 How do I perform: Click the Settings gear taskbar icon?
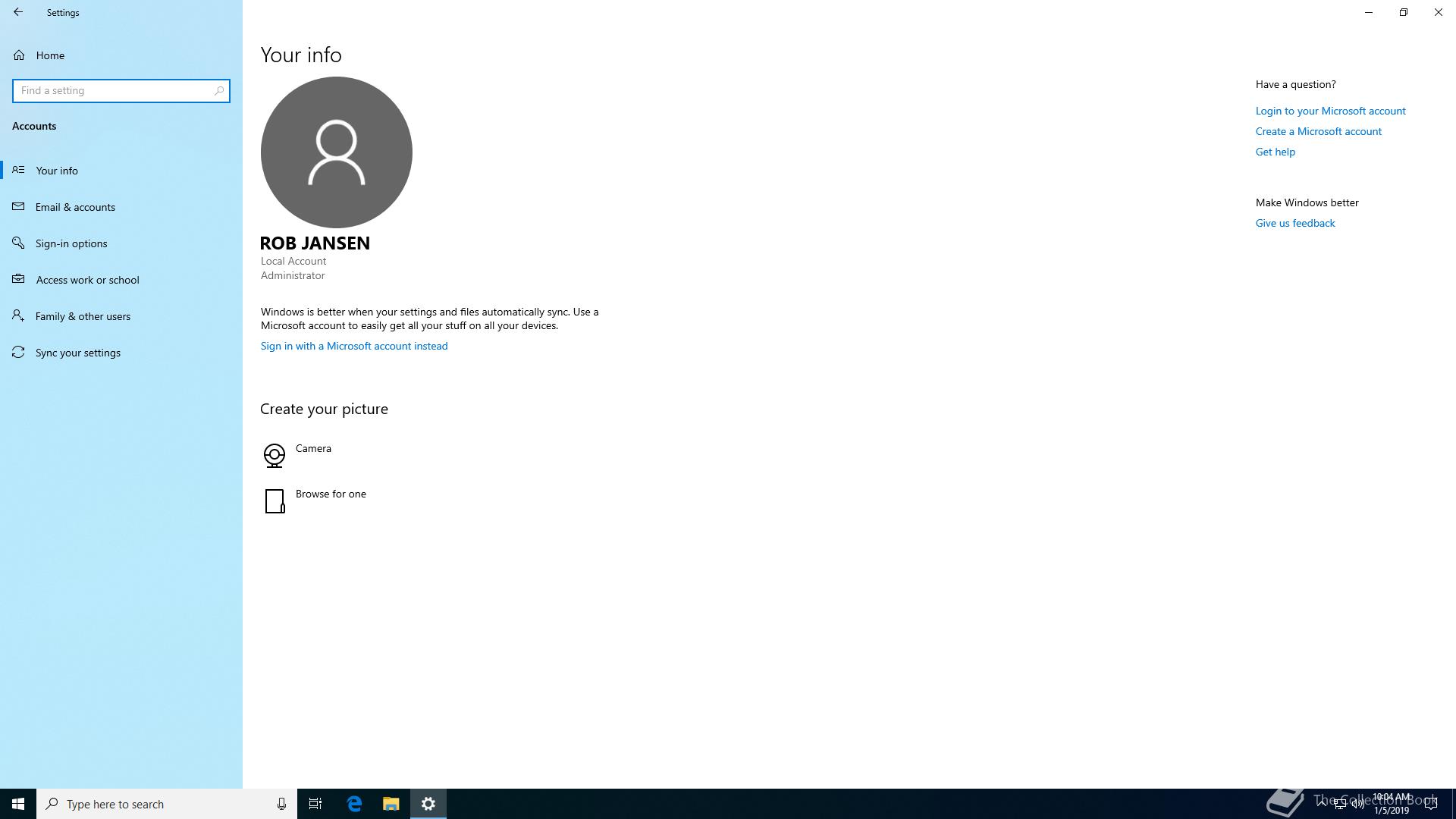pos(428,804)
